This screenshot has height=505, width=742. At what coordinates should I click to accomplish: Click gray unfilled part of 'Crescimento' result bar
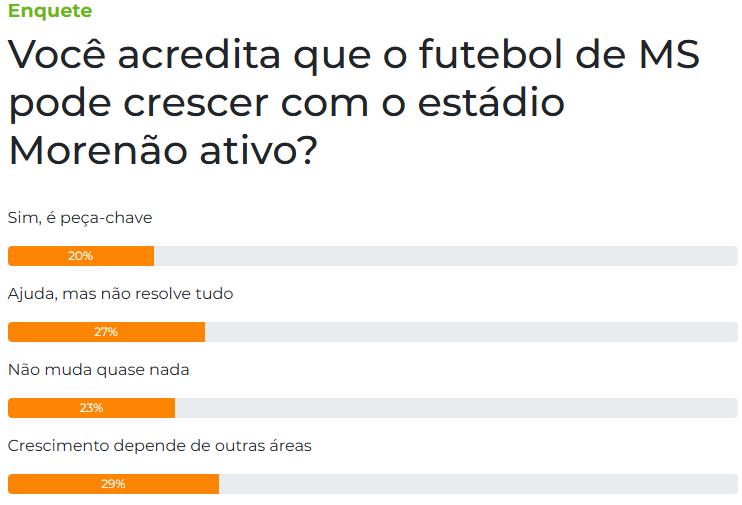pyautogui.click(x=478, y=484)
